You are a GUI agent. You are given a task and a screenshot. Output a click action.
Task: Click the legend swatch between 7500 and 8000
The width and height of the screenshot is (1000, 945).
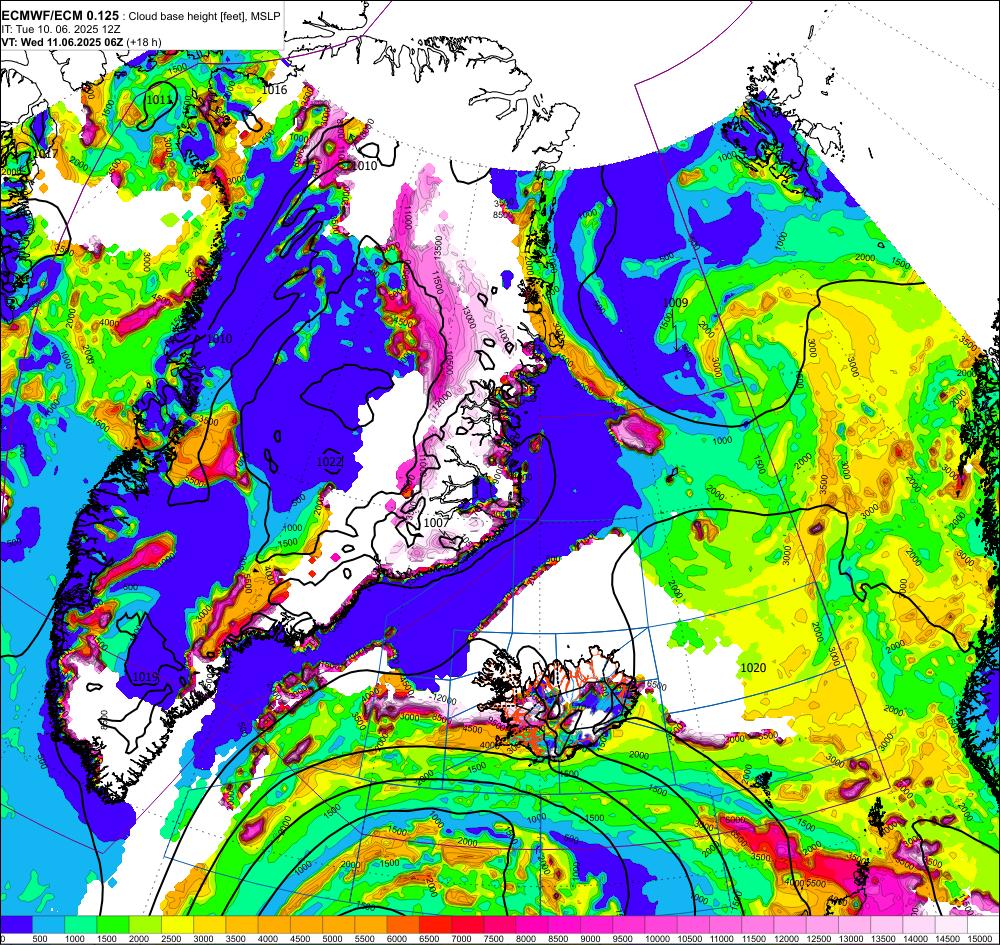499,925
